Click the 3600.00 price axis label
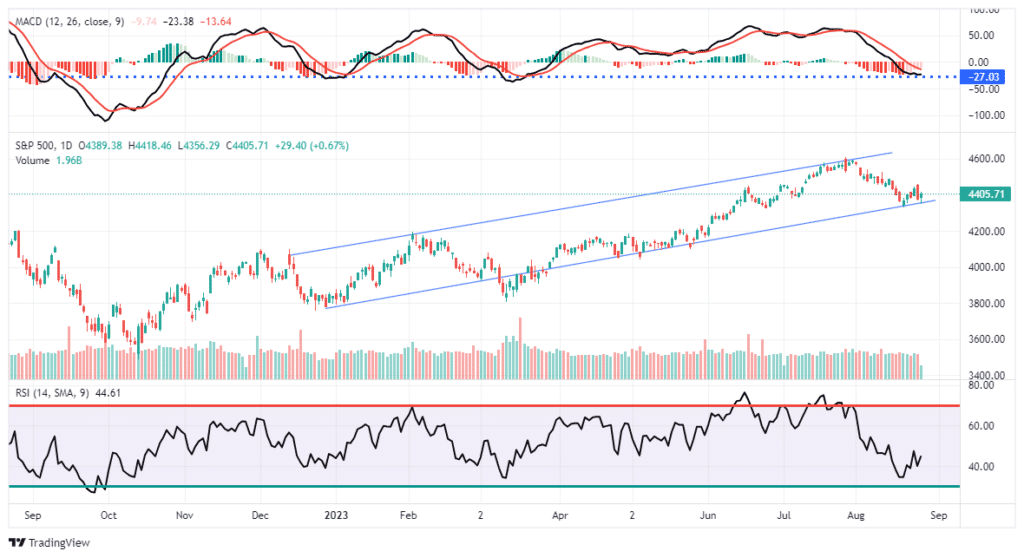Viewport: 1024px width, 558px height. [x=986, y=340]
